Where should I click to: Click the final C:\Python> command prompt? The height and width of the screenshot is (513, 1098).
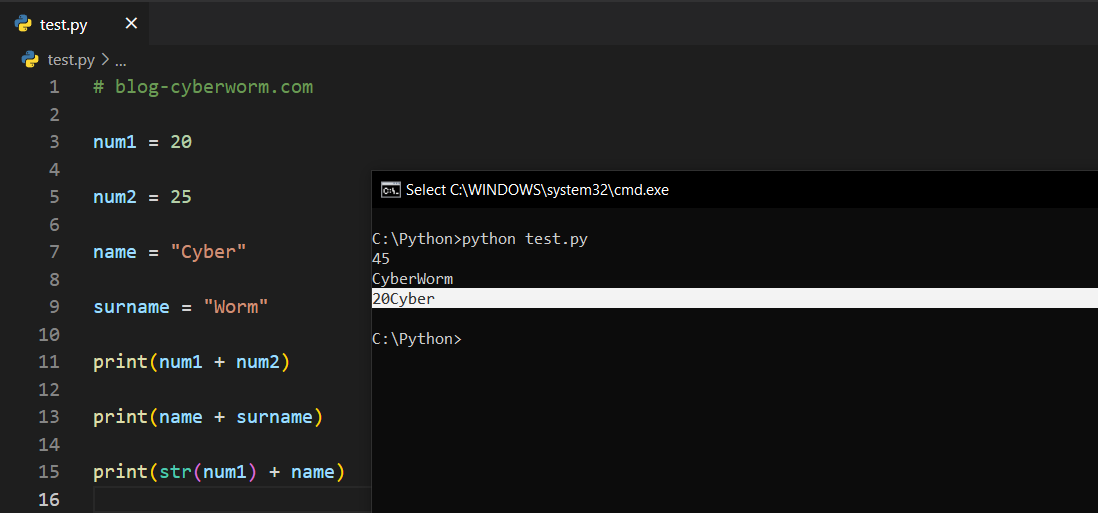(416, 339)
